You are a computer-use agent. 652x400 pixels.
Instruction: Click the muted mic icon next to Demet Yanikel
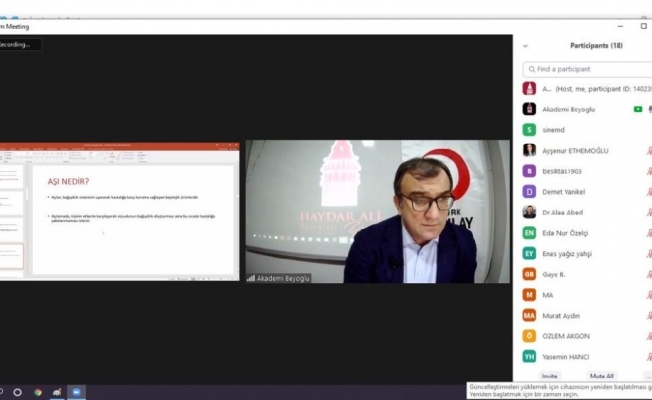coord(648,191)
